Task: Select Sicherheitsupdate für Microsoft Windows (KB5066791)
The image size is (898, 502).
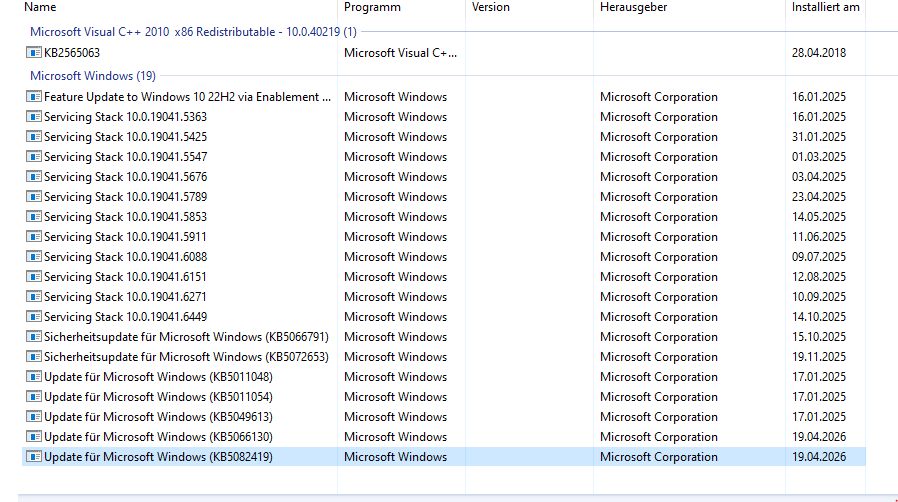Action: [186, 337]
